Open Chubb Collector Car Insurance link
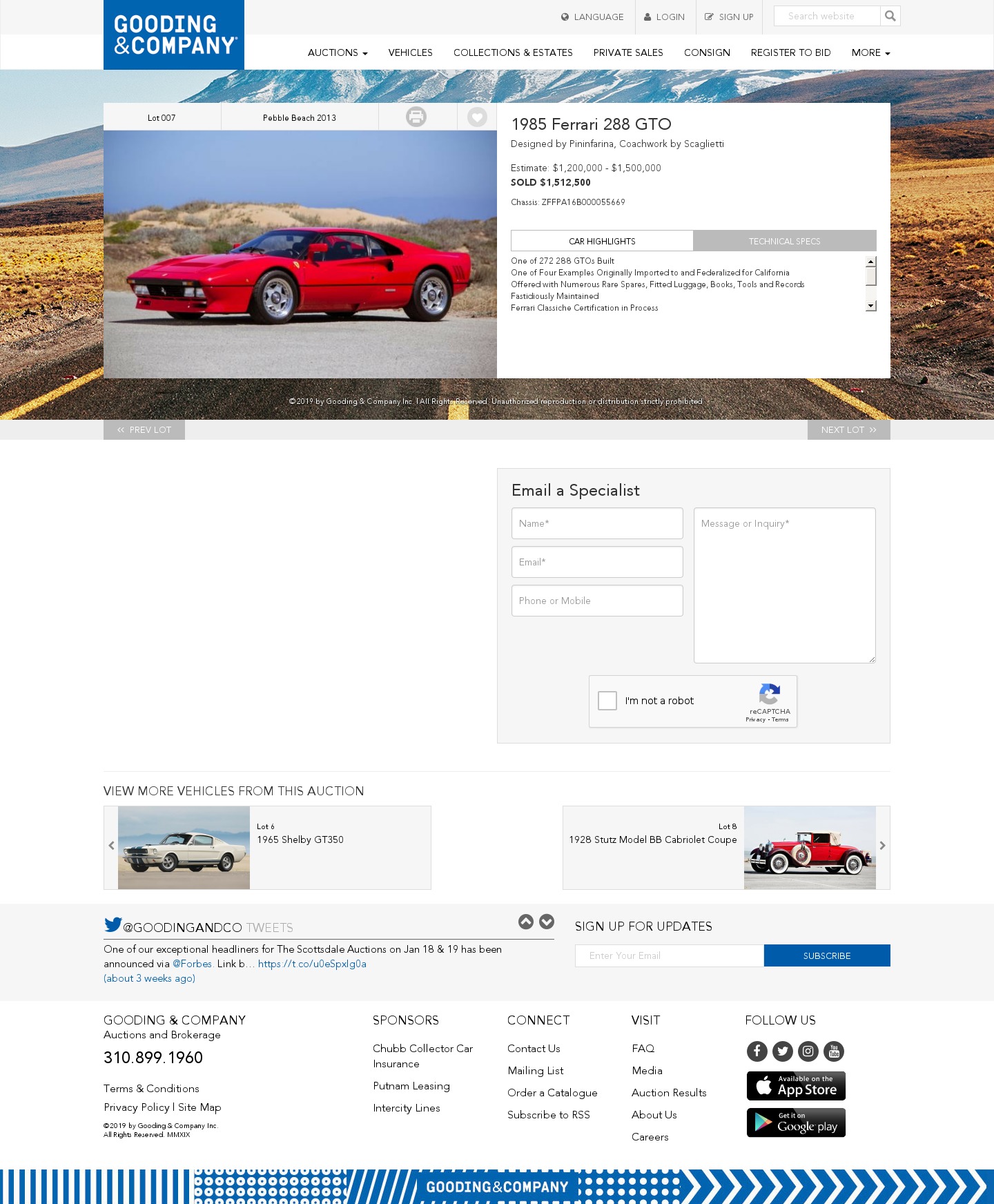This screenshot has width=994, height=1204. [423, 1056]
